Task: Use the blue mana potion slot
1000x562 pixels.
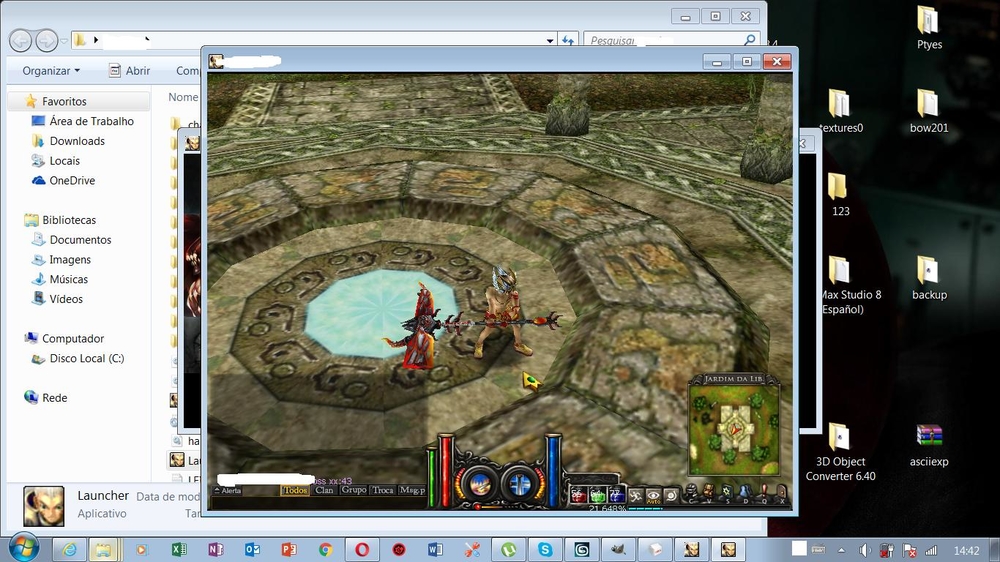Action: 617,496
